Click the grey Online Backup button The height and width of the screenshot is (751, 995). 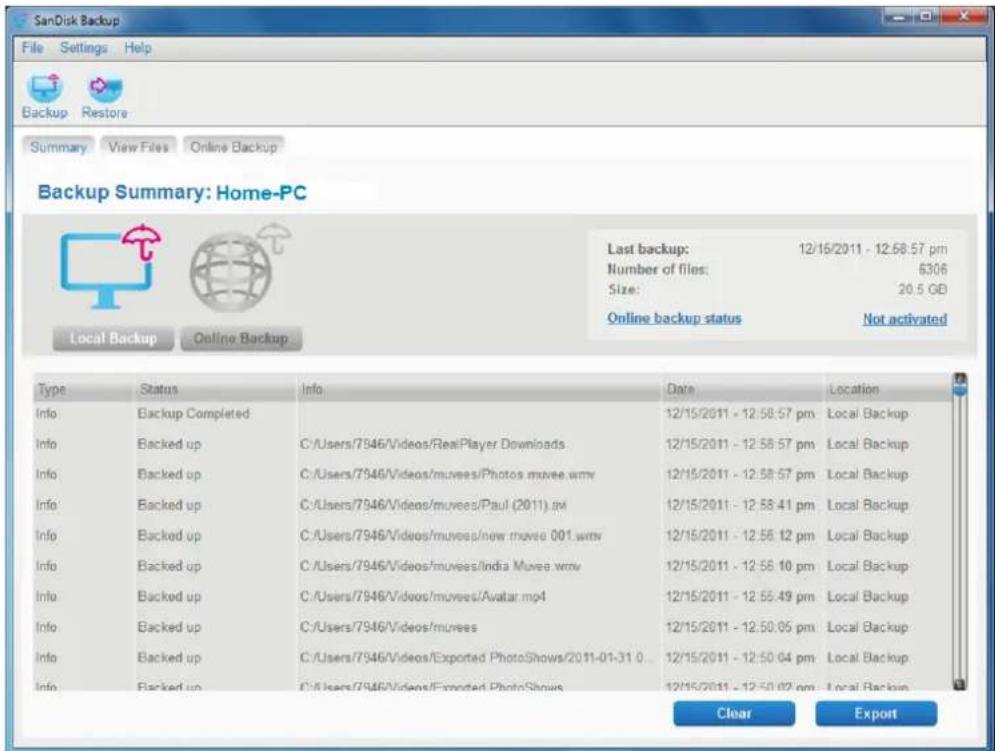[x=241, y=338]
